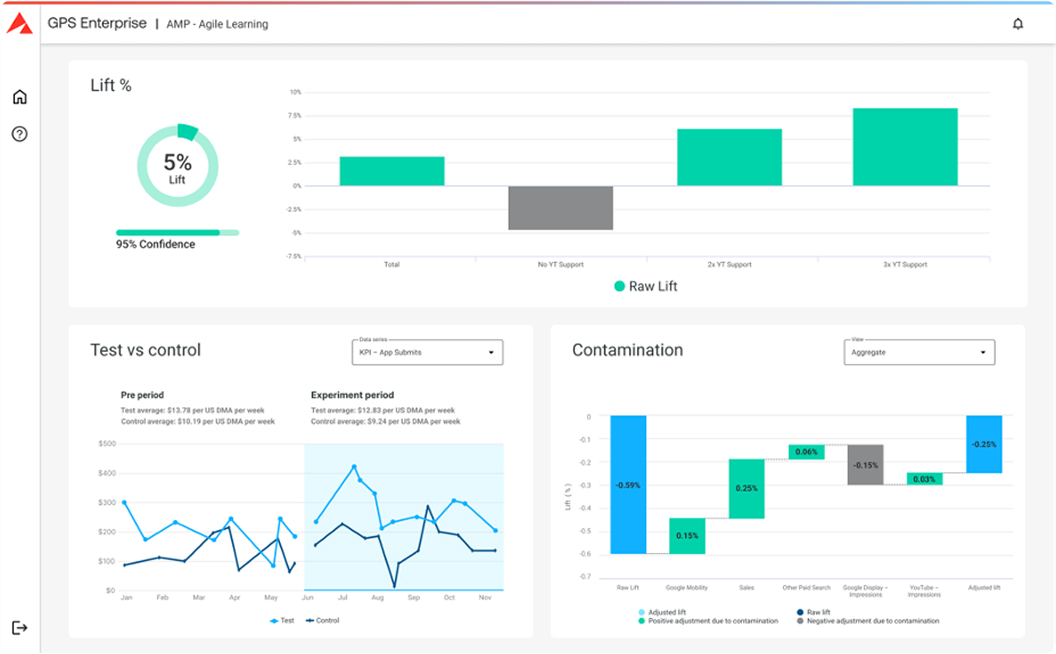Toggle the Test series legend item
This screenshot has height=654, width=1056.
click(x=282, y=621)
